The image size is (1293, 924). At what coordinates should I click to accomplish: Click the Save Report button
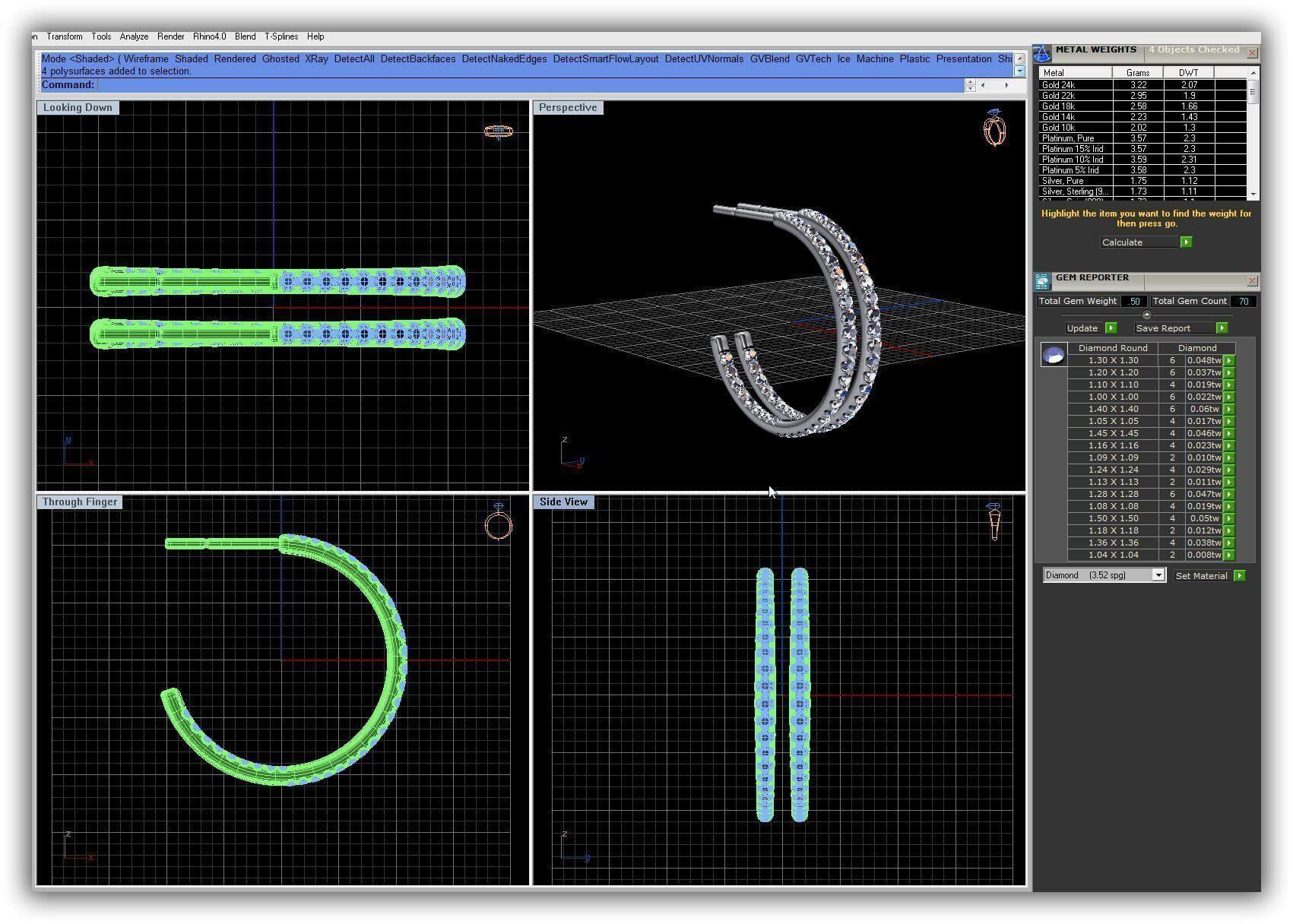pos(1174,328)
